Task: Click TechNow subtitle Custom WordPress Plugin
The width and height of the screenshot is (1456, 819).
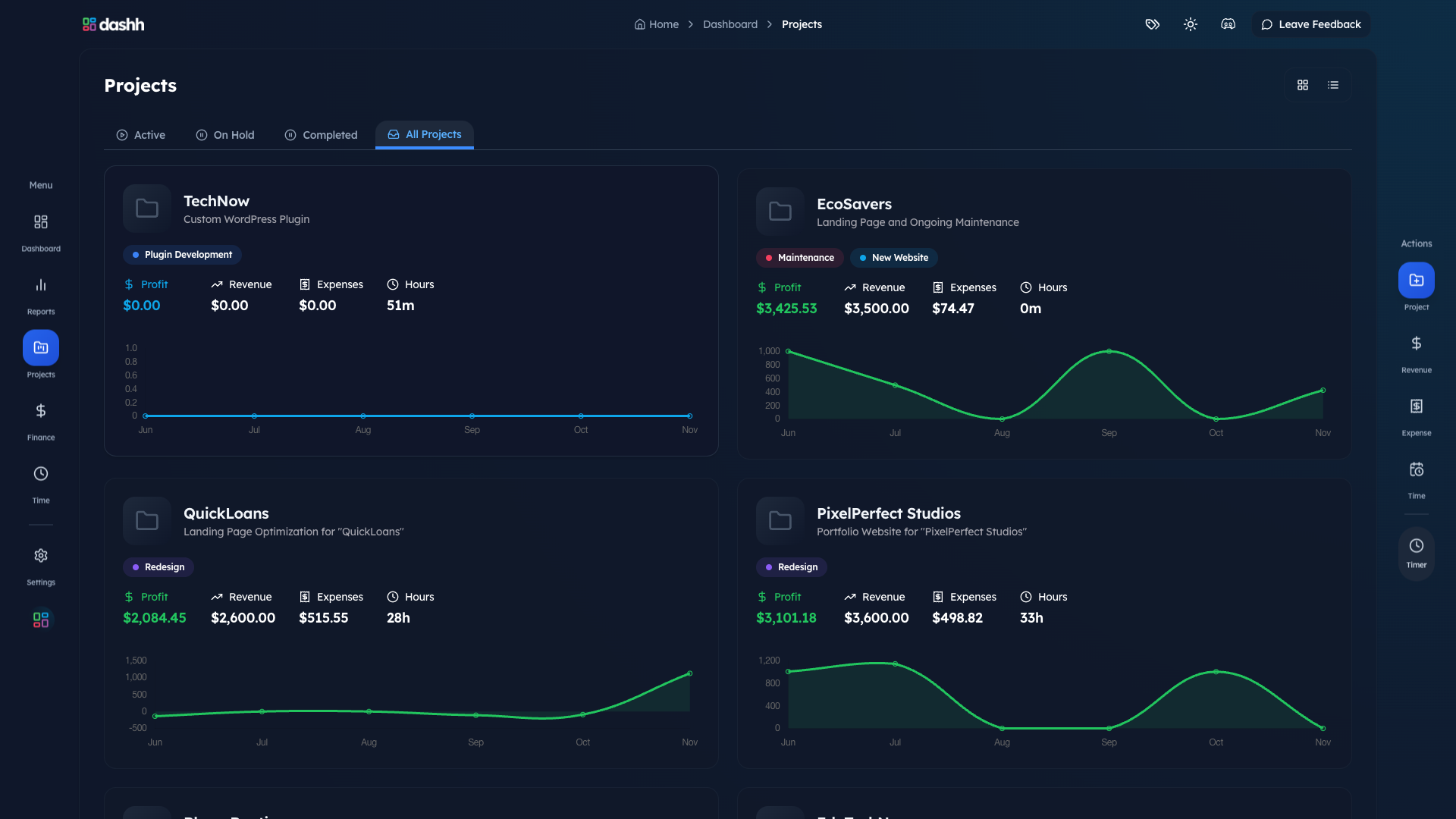Action: 246,219
